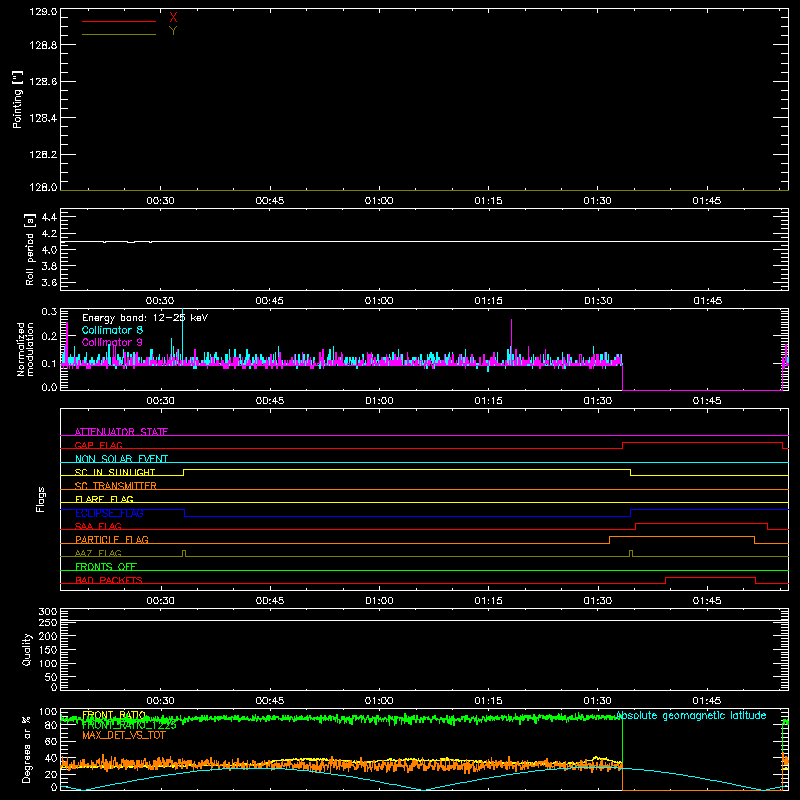Click the SC_IN_SUNLIGHT flag label

(x=115, y=472)
